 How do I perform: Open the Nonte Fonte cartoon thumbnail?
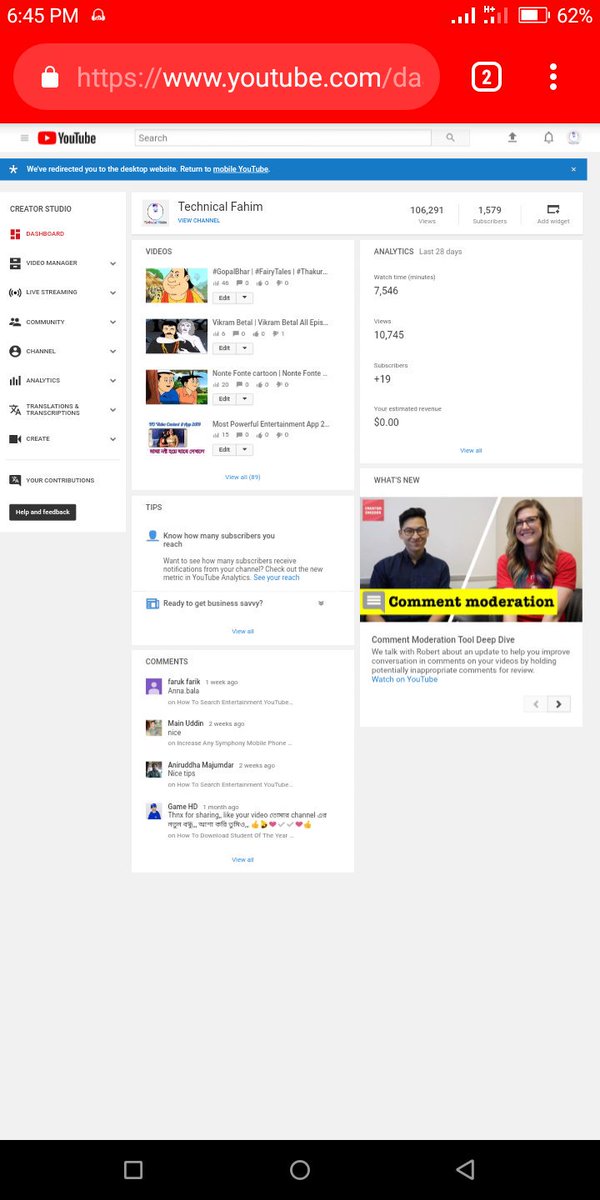coord(177,387)
